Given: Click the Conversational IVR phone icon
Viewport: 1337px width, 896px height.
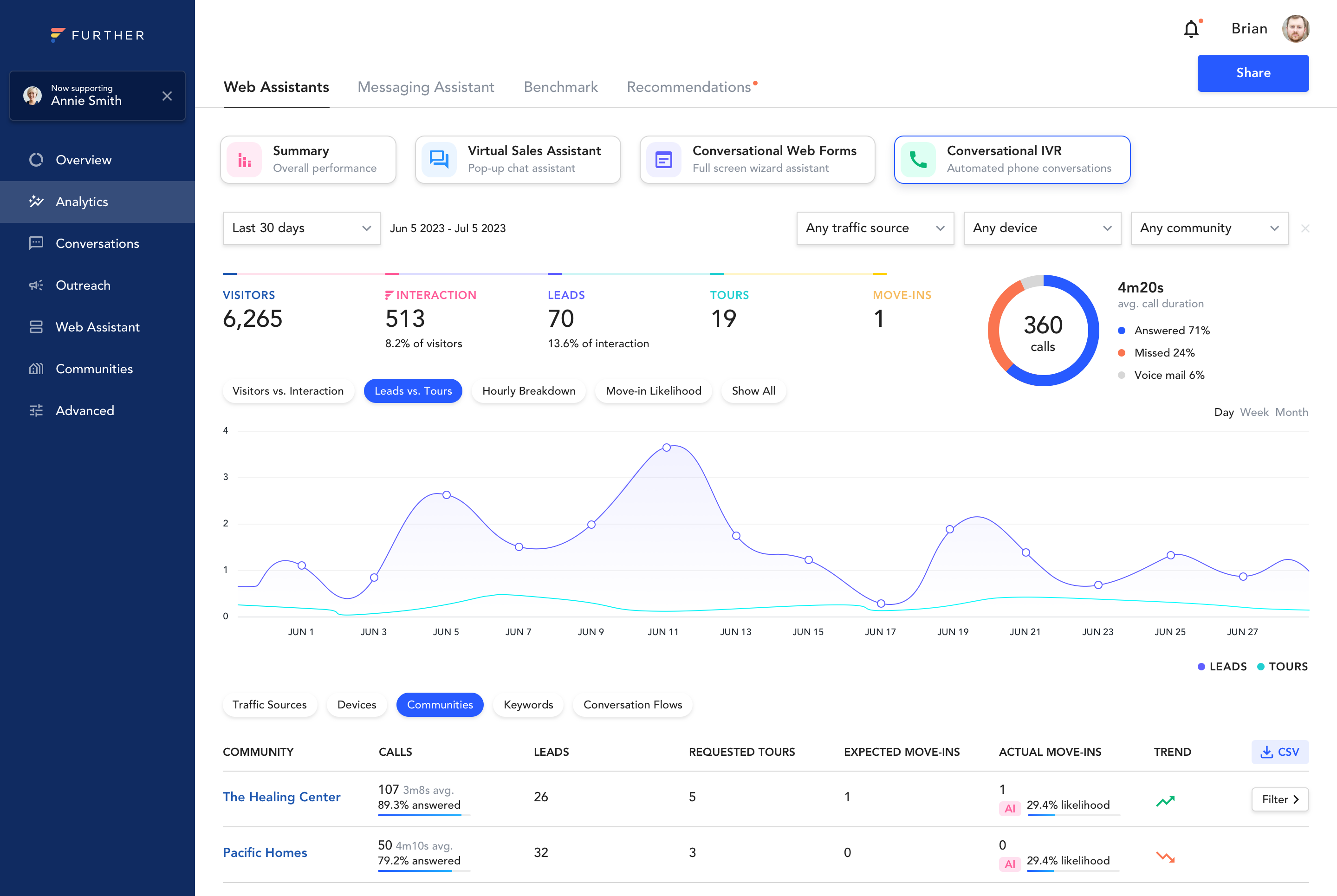Looking at the screenshot, I should pyautogui.click(x=918, y=159).
